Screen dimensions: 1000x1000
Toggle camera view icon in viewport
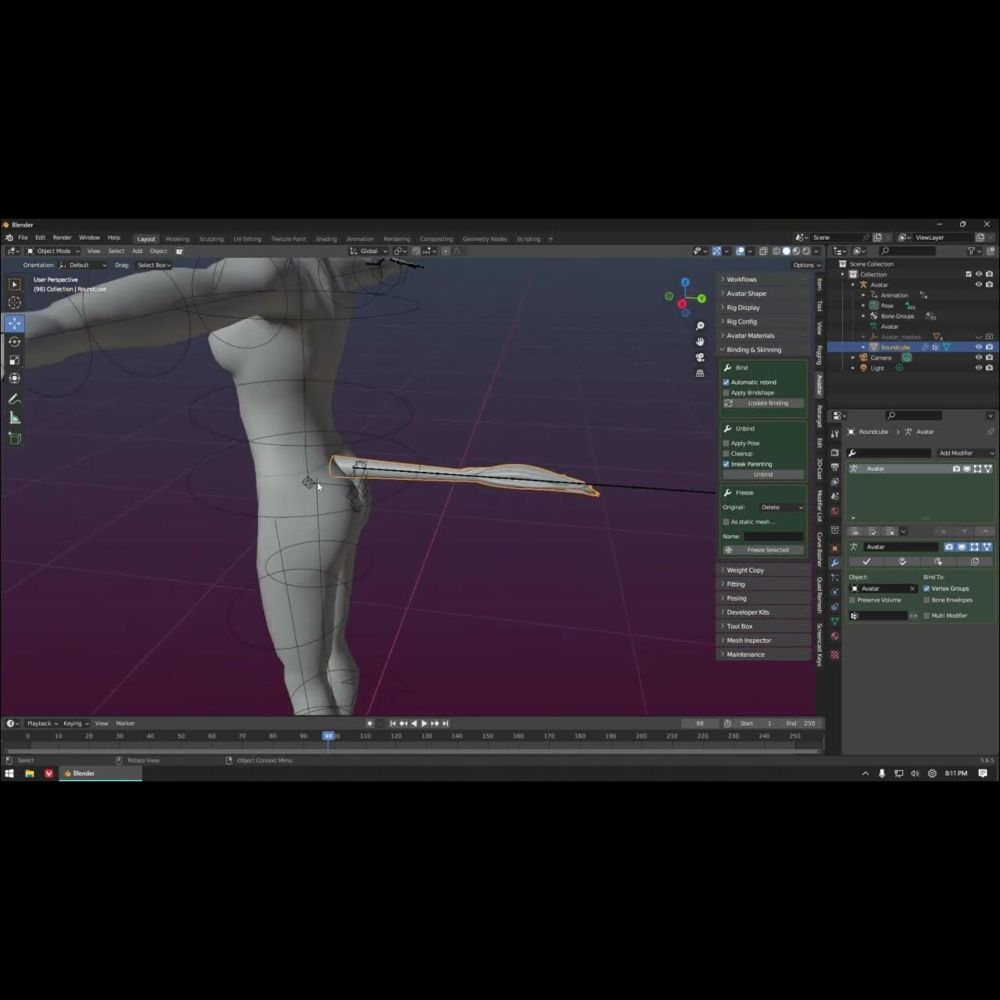(700, 357)
